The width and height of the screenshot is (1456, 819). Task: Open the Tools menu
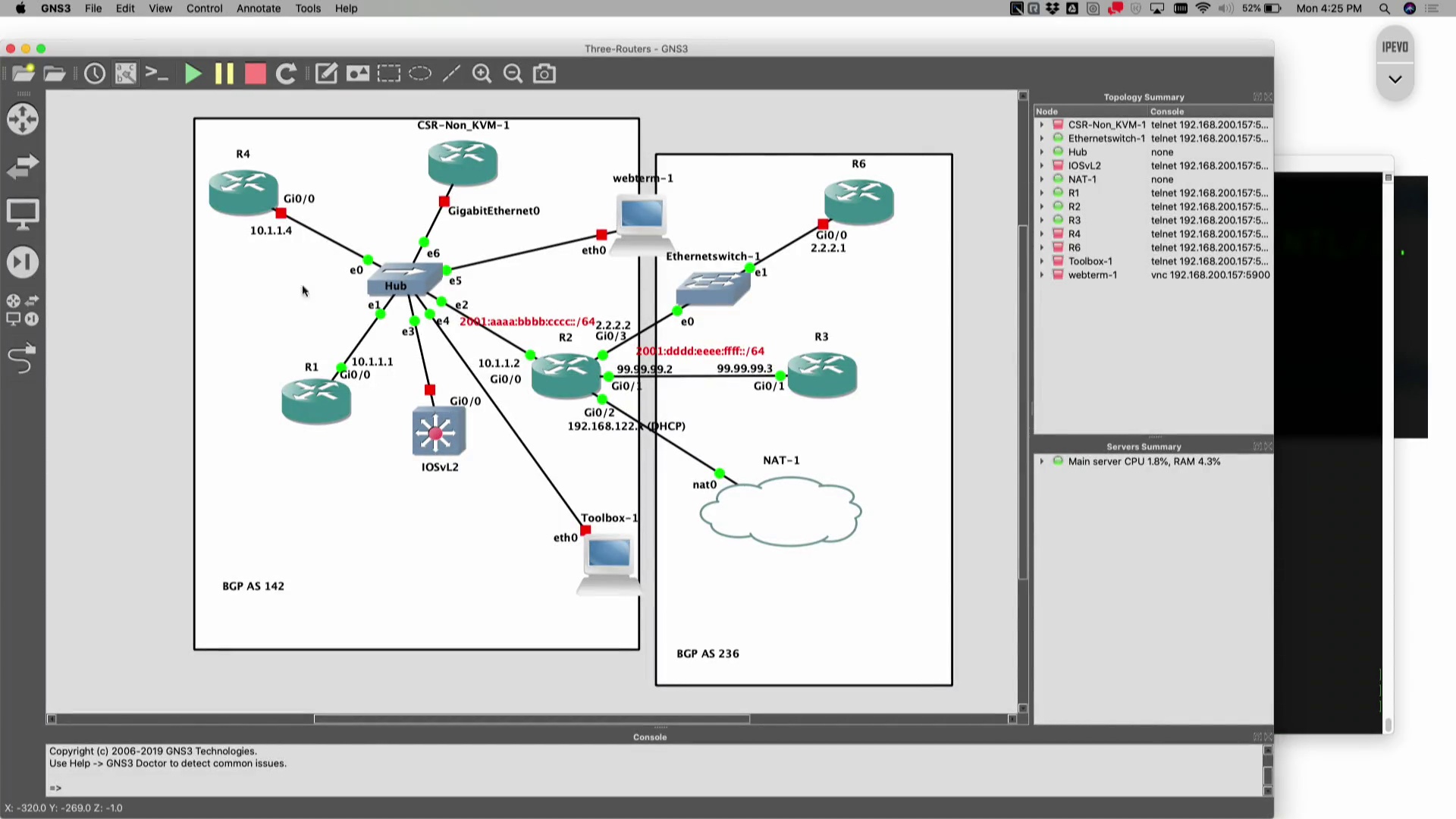point(308,8)
